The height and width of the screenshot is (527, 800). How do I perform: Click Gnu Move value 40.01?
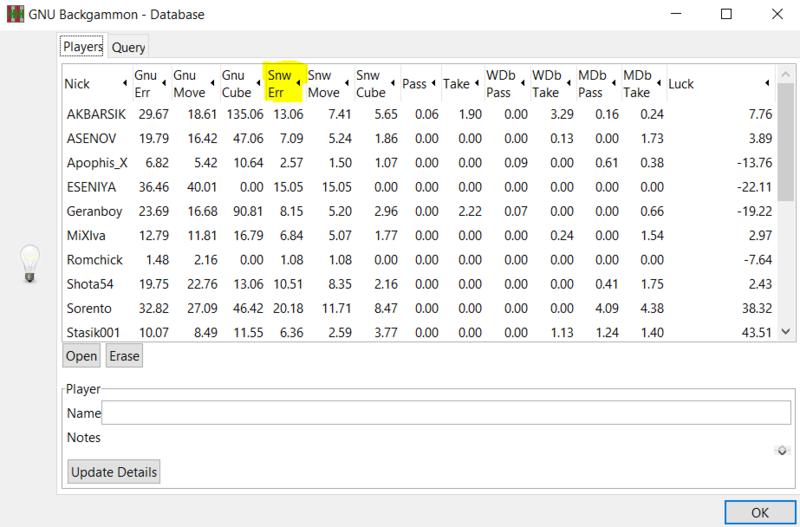[202, 187]
